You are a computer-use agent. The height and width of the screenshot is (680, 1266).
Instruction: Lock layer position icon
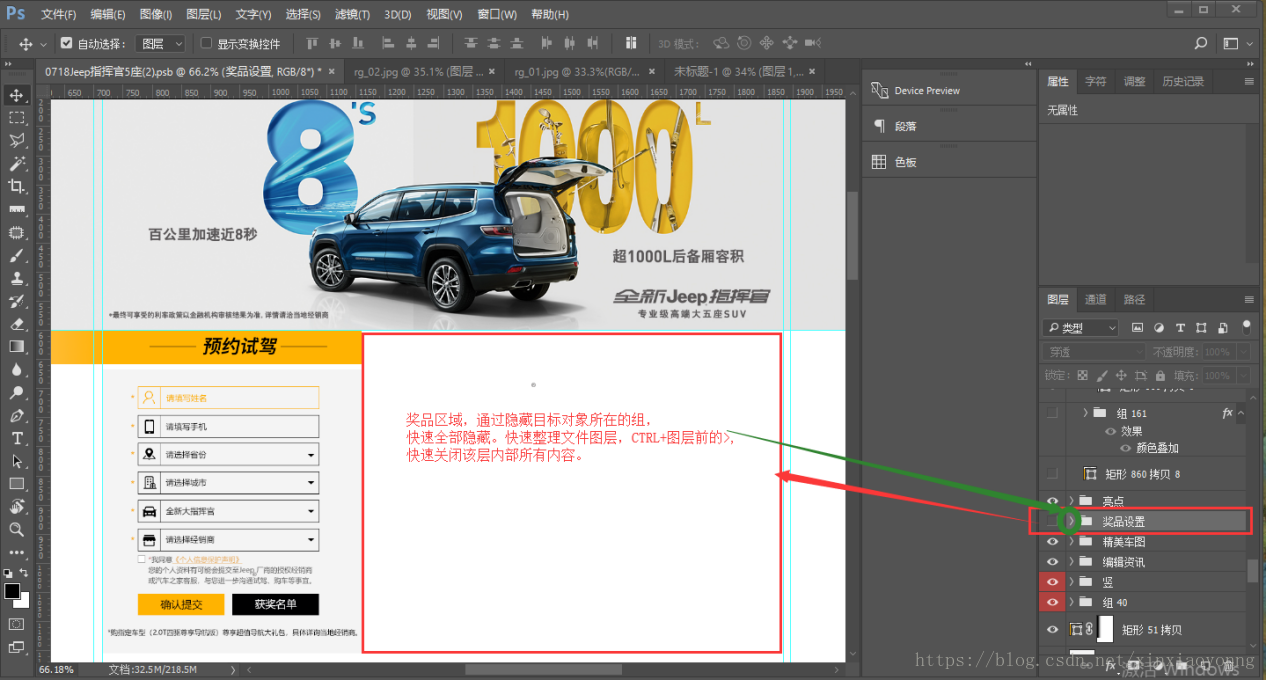click(1122, 376)
